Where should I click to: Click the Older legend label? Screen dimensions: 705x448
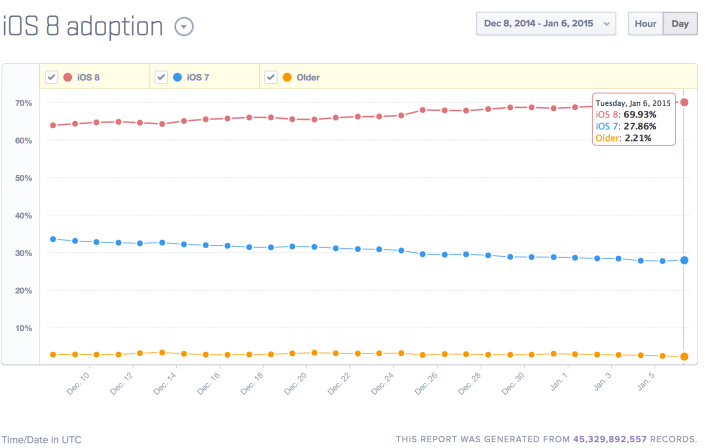[308, 76]
